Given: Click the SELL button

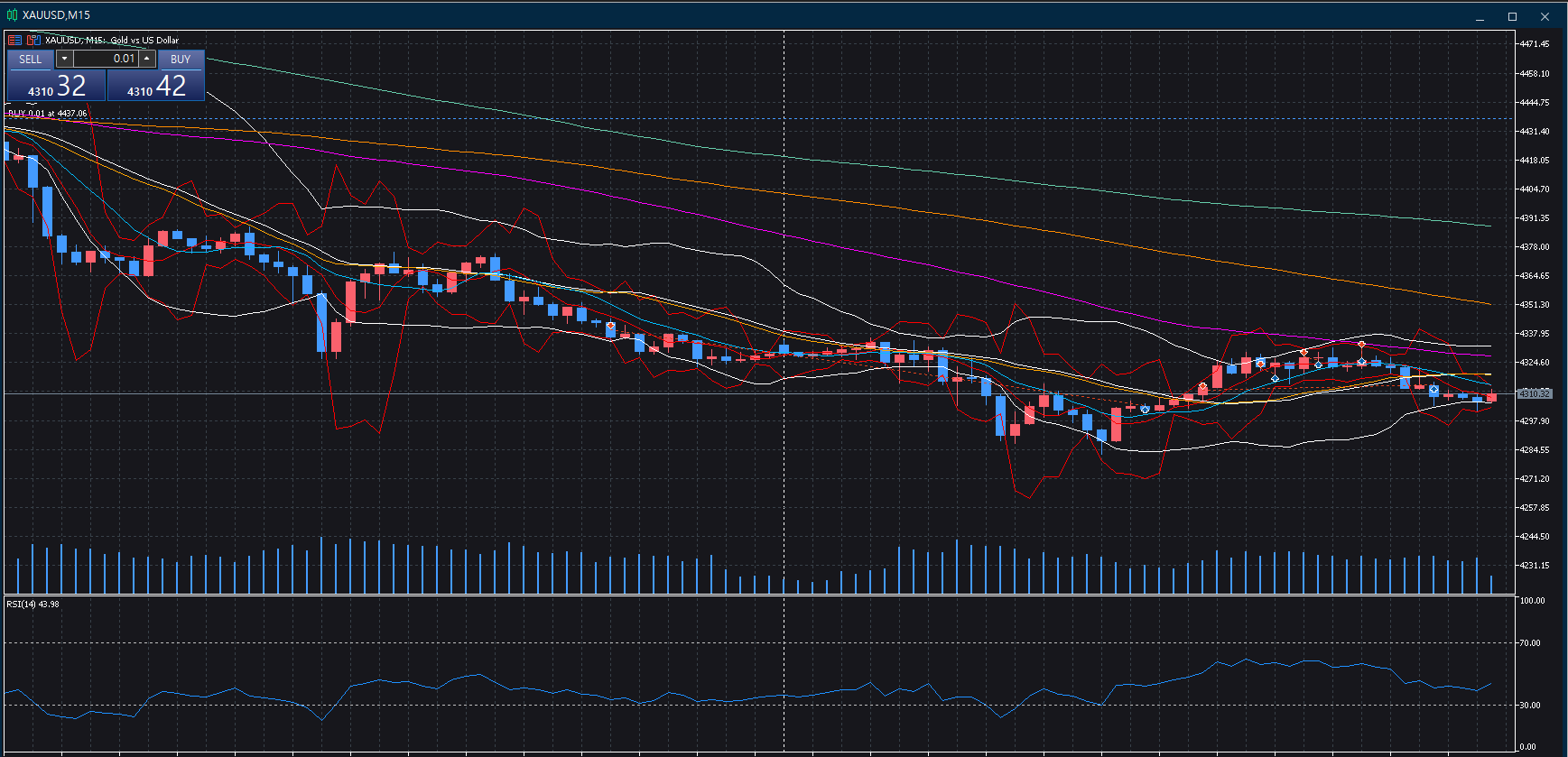Looking at the screenshot, I should [x=31, y=60].
